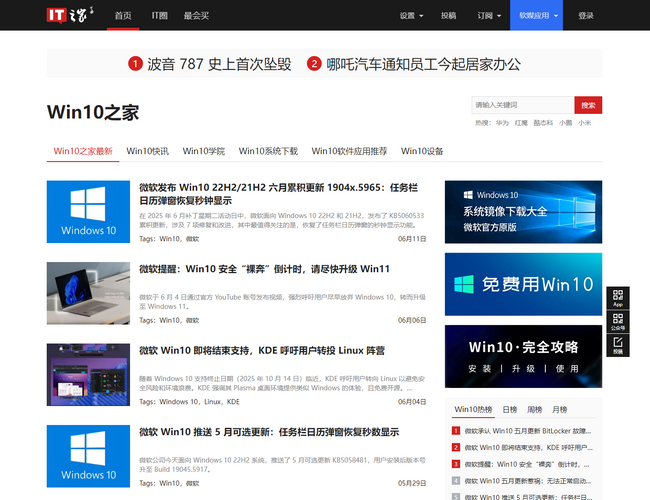Open article 微软 Win10 推送 5 月可选更新
This screenshot has height=500, width=650.
[269, 432]
